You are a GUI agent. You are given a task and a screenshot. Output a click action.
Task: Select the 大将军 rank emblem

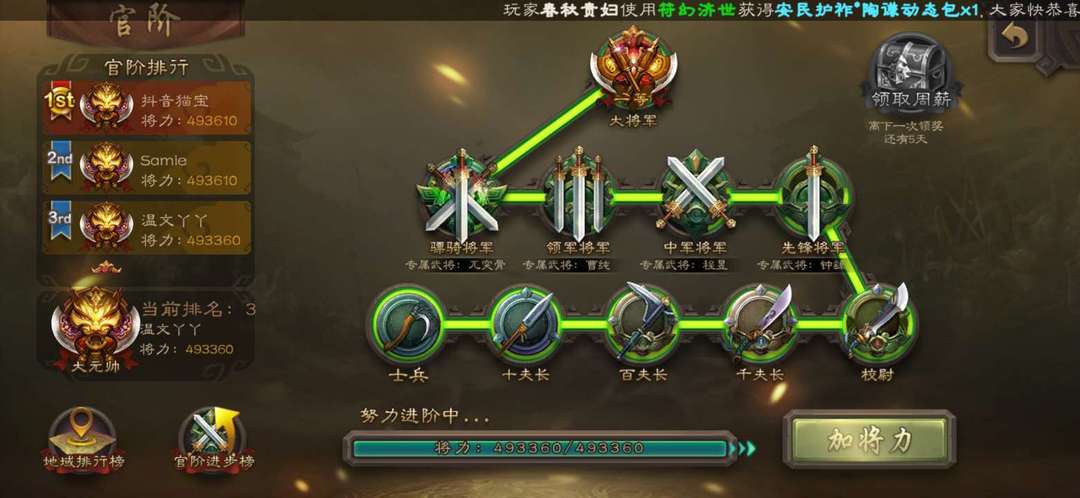coord(634,69)
